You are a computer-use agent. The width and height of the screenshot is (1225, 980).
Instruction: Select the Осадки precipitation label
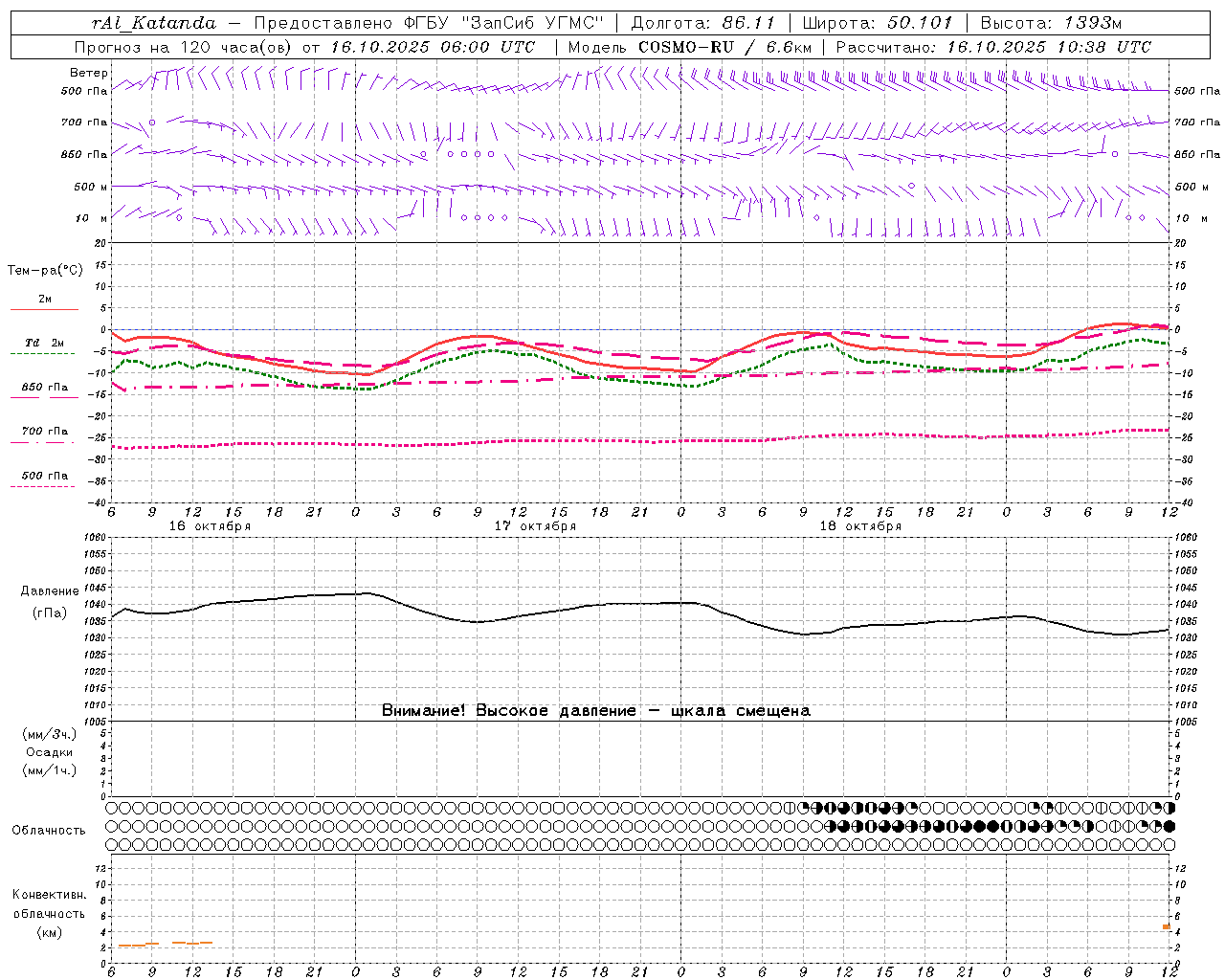coord(49,752)
